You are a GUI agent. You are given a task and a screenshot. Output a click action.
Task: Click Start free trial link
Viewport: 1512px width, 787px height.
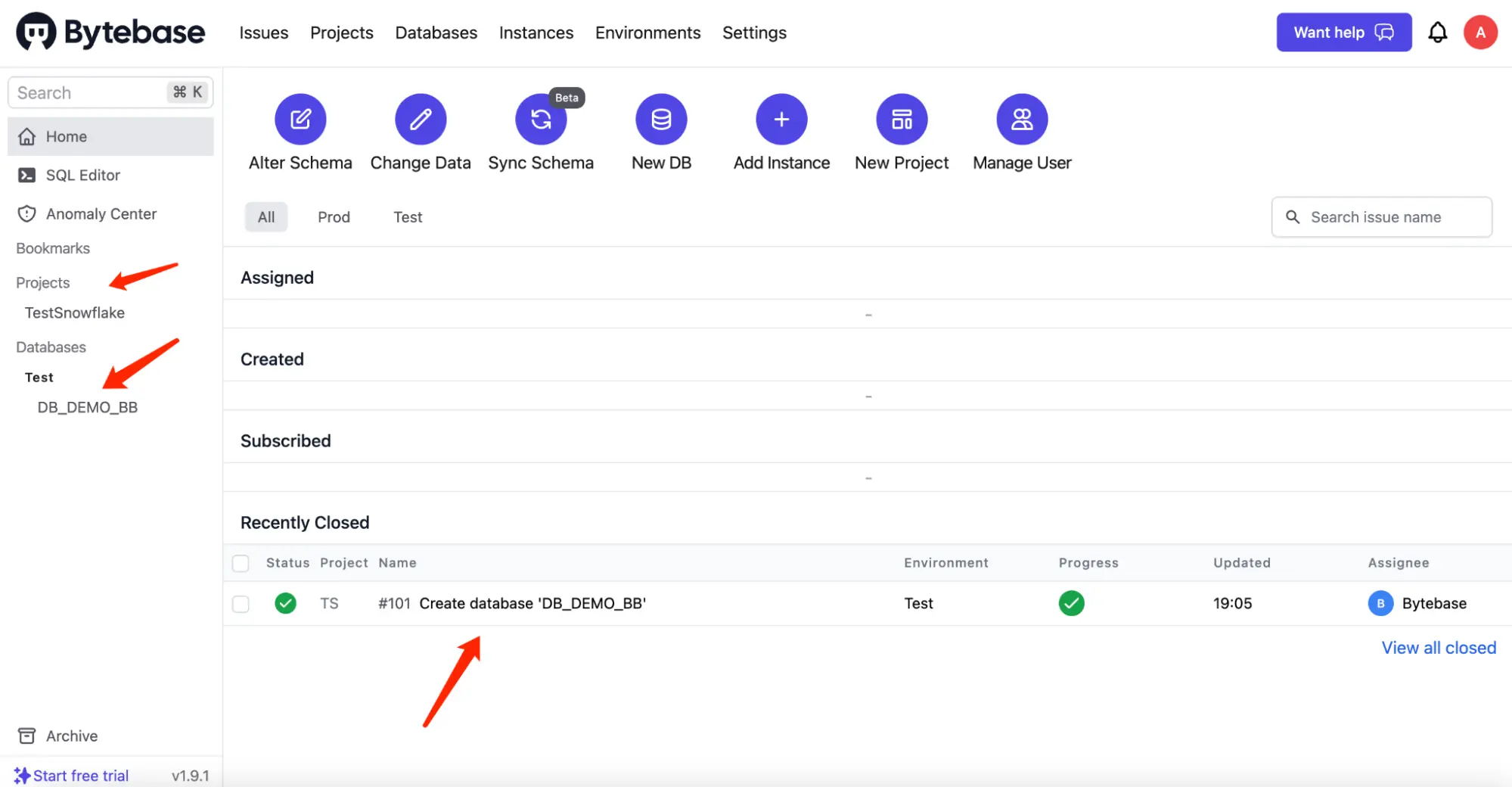81,776
